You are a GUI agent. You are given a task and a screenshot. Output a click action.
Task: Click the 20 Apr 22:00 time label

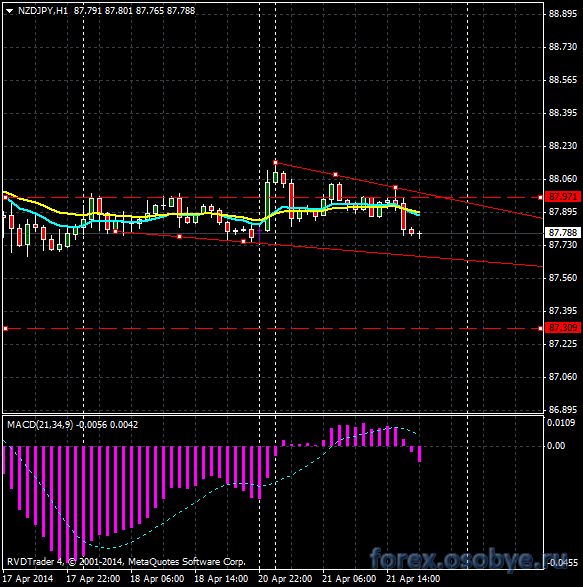285,579
